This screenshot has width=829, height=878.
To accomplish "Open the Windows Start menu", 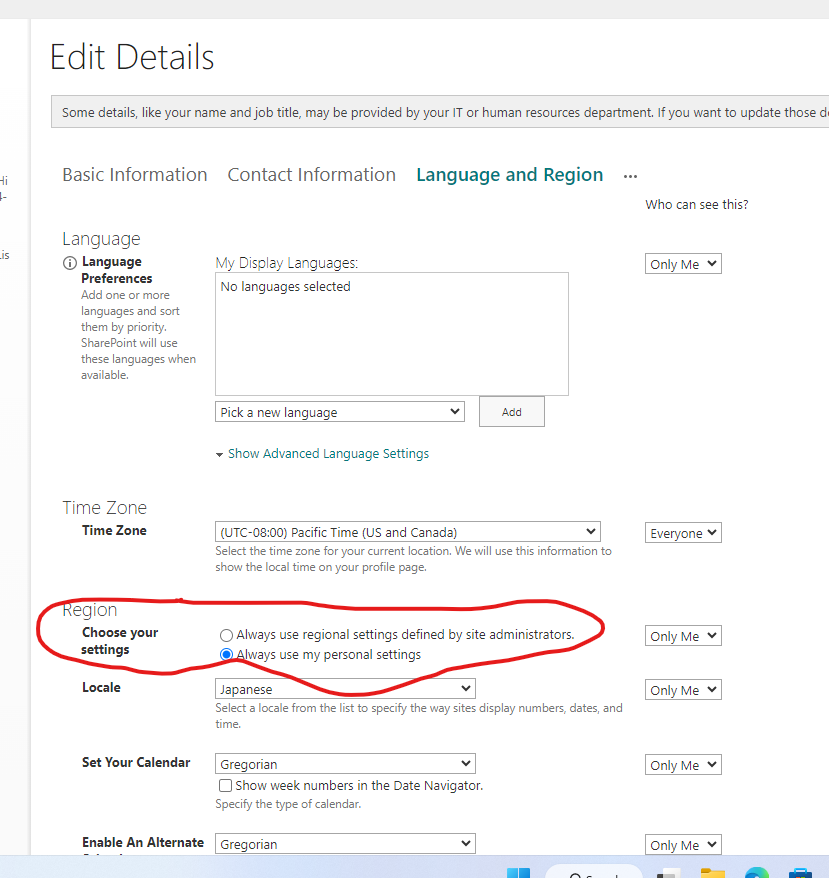I will tap(520, 873).
